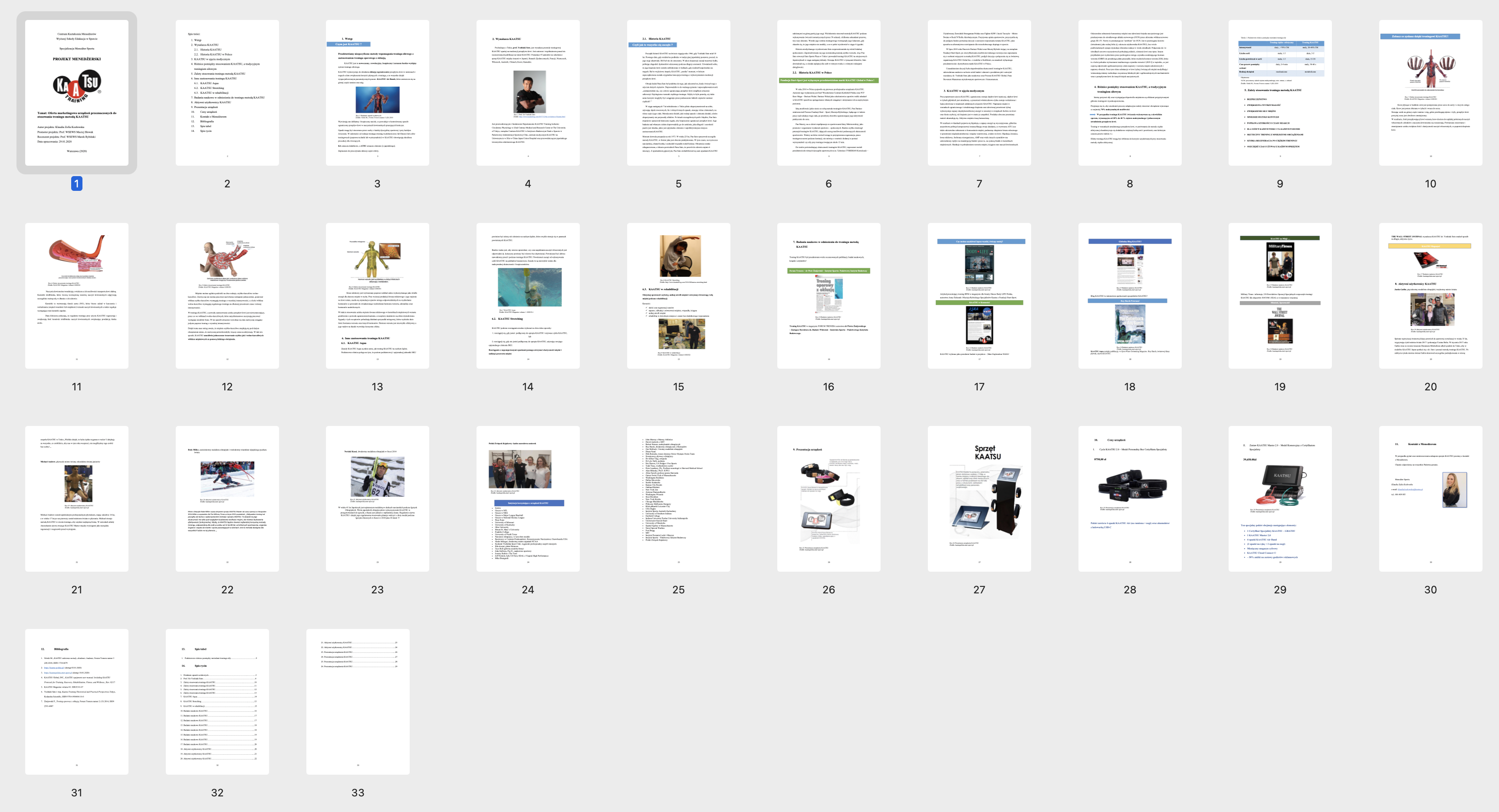Select page 23 ski jumper photo thumbnail

pyautogui.click(x=377, y=498)
